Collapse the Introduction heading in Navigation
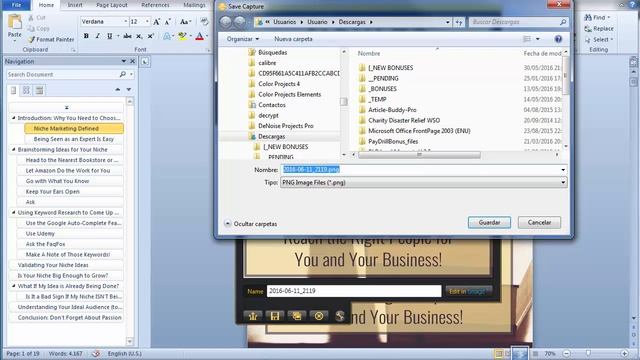Viewport: 640px width, 360px height. pyautogui.click(x=13, y=118)
